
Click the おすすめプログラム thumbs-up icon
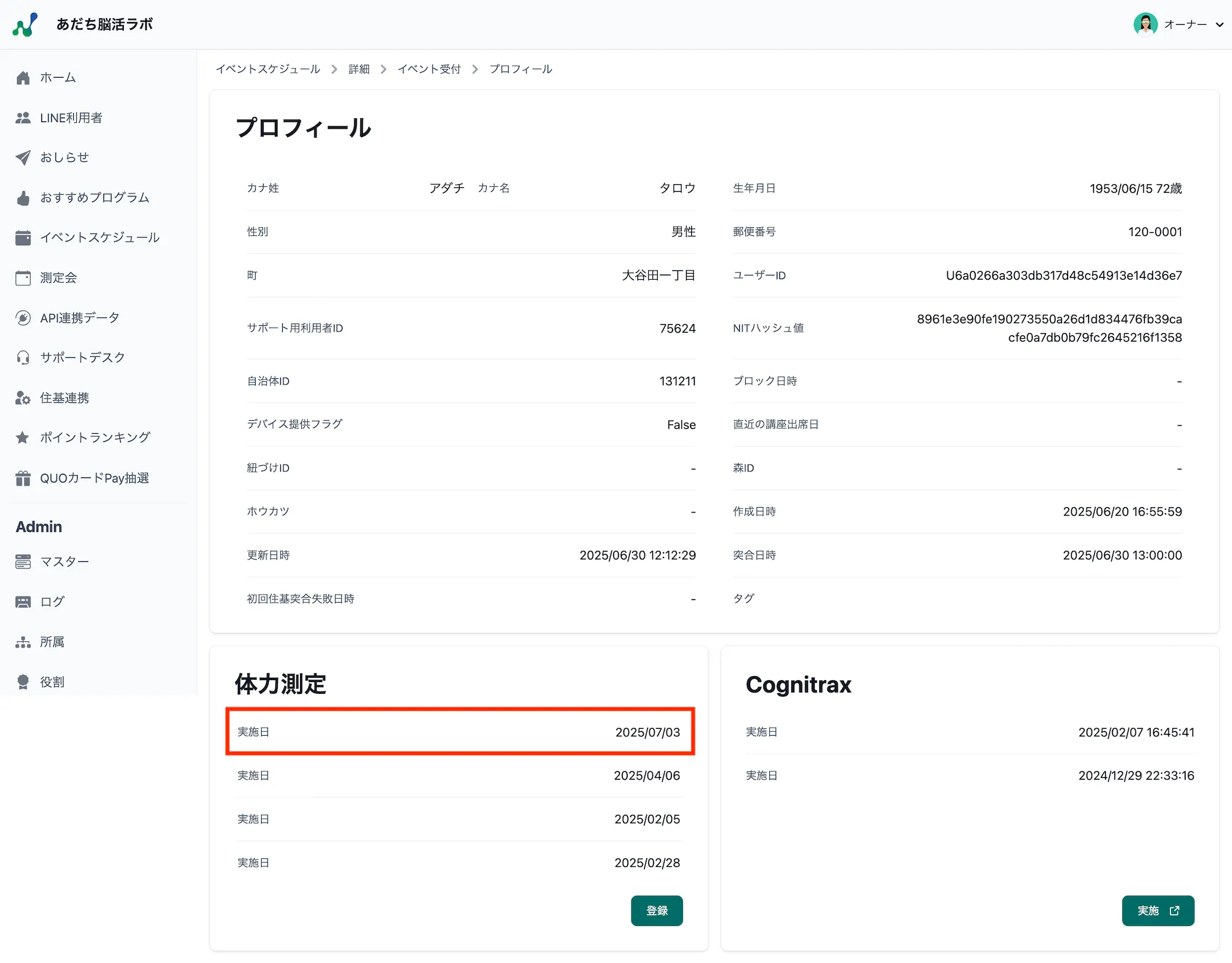click(23, 198)
